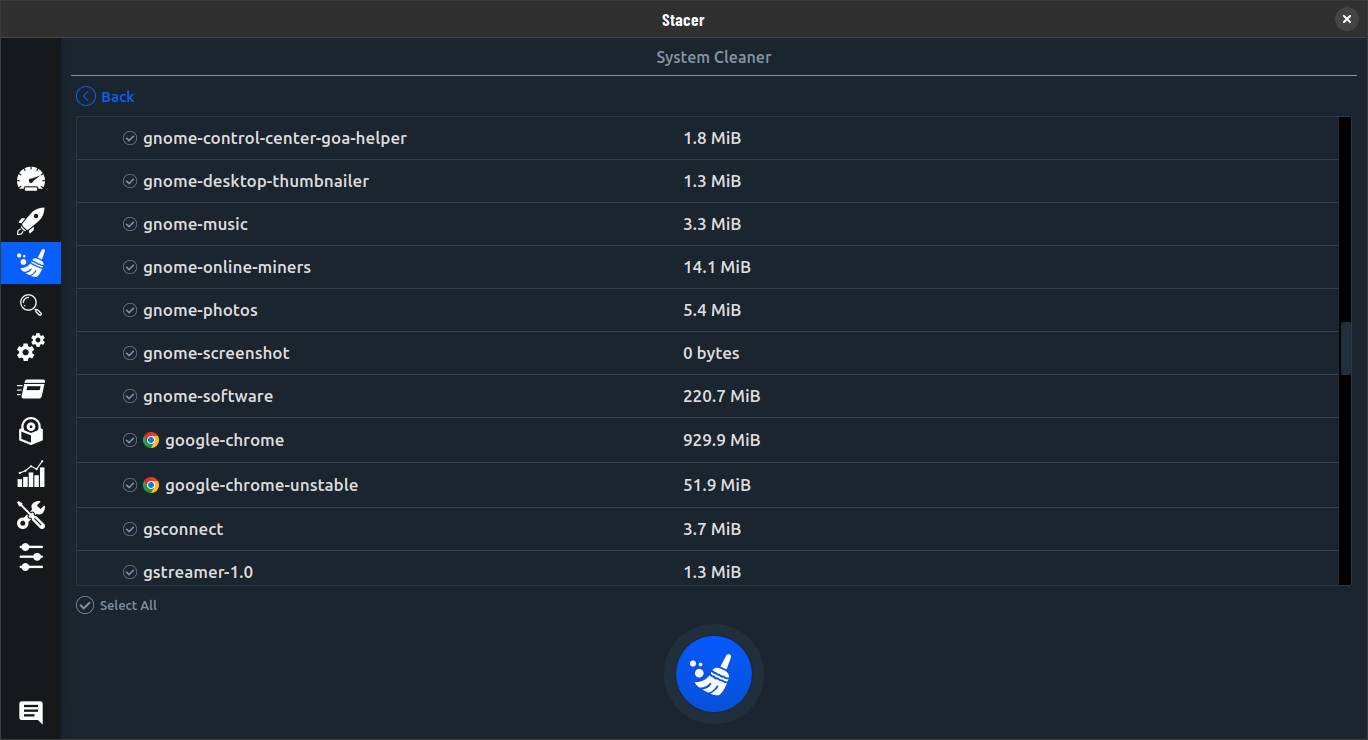Open the Search magnifier sidebar icon
This screenshot has height=740, width=1368.
[x=31, y=305]
